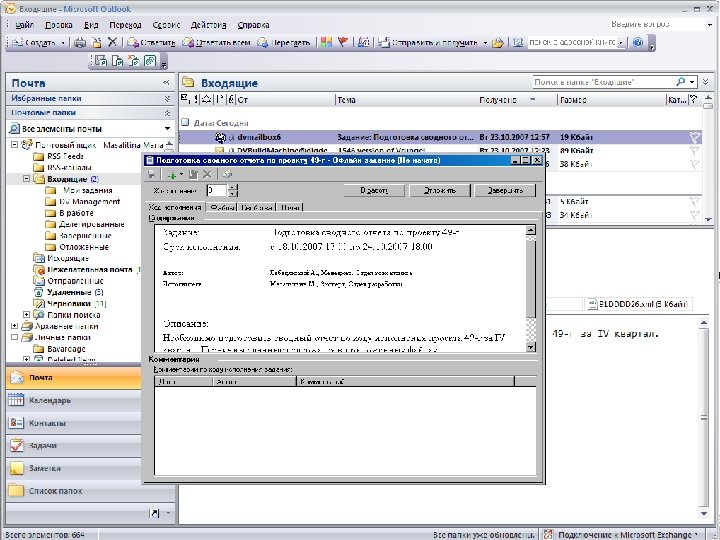Open the File (Файл) menu

[x=25, y=25]
